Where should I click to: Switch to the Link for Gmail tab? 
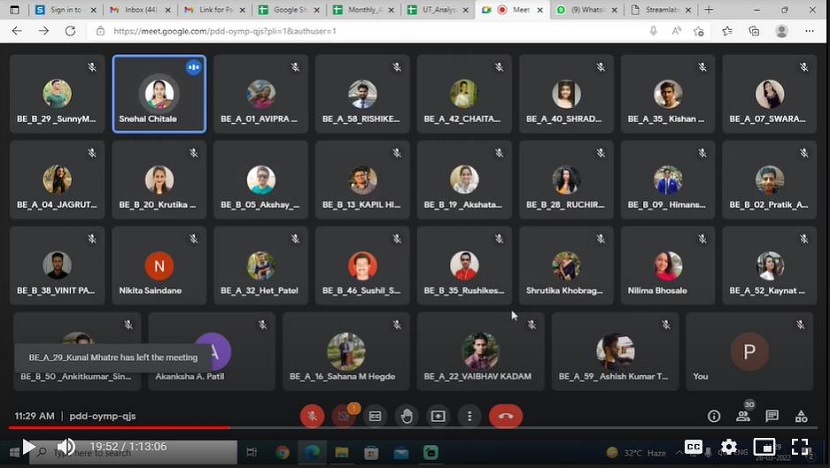(x=214, y=10)
